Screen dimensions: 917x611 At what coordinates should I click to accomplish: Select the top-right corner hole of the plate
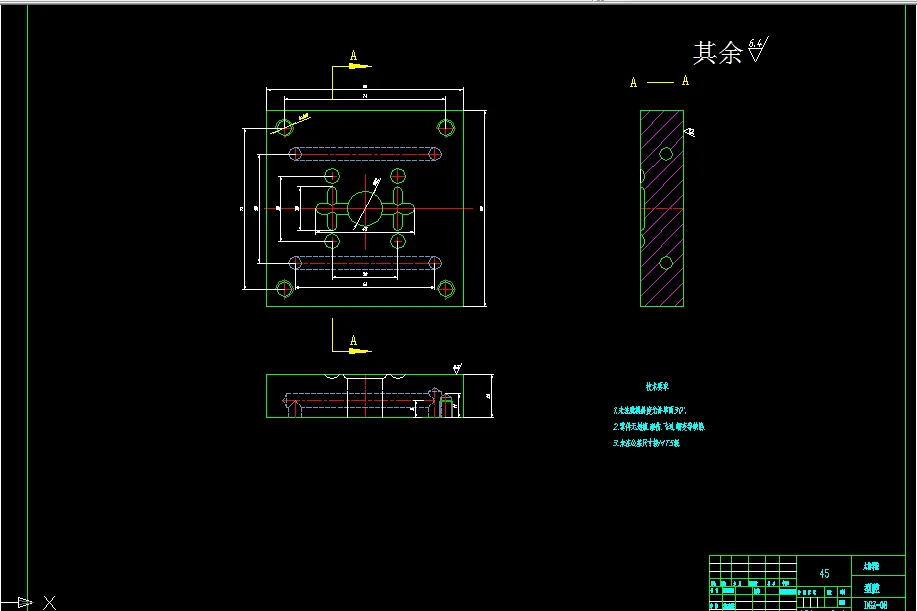446,127
